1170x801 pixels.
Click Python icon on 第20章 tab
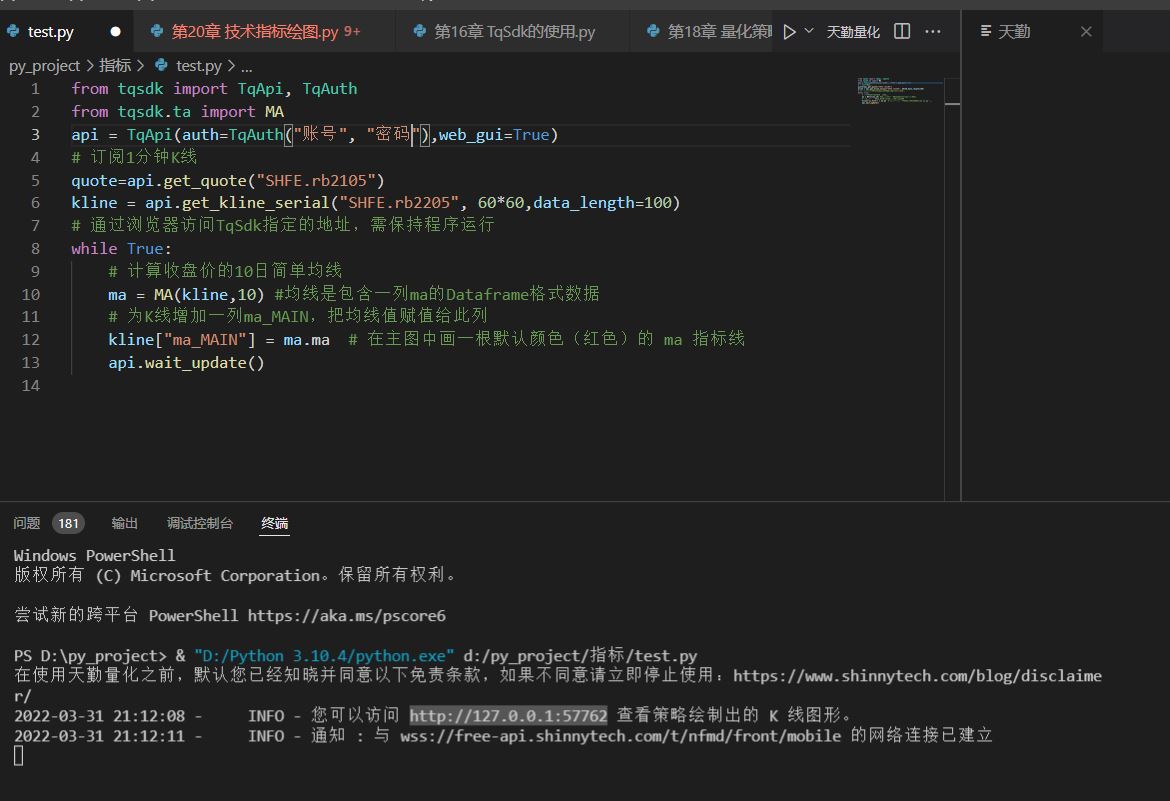pos(157,31)
